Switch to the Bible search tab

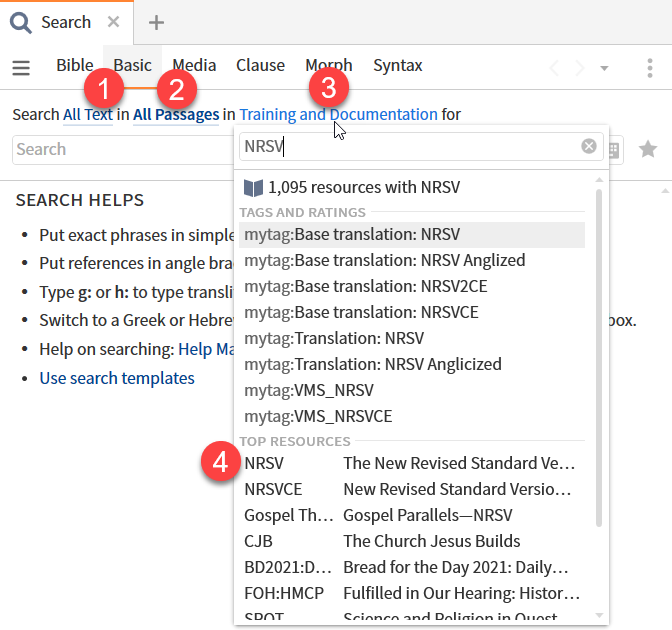tap(75, 65)
